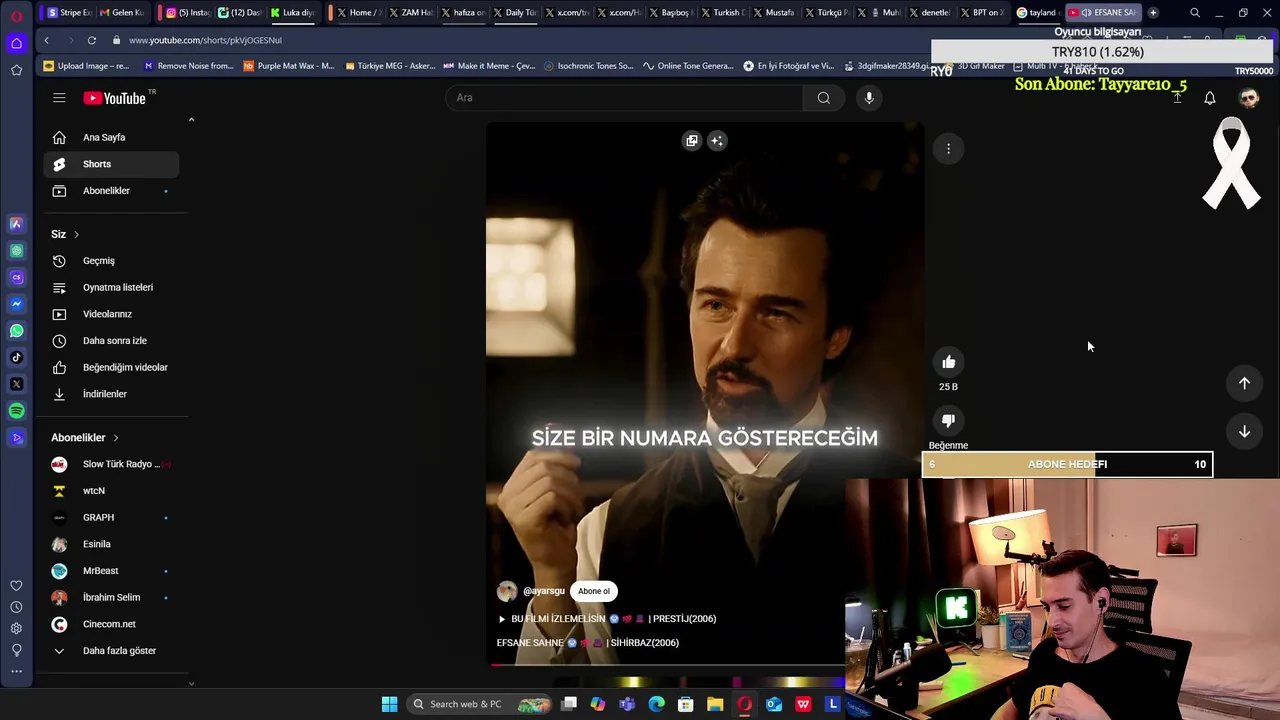This screenshot has width=1280, height=720.
Task: Click the YouTube Ara search field
Action: pyautogui.click(x=624, y=98)
